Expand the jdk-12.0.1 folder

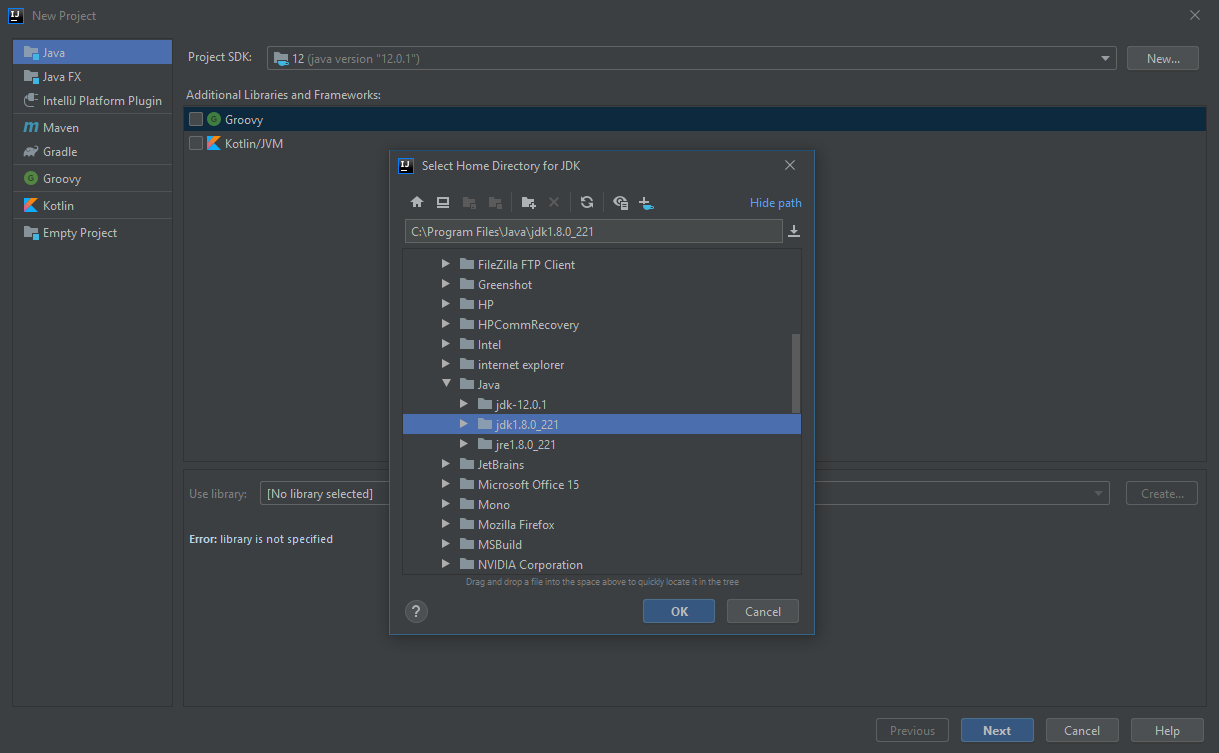[464, 404]
